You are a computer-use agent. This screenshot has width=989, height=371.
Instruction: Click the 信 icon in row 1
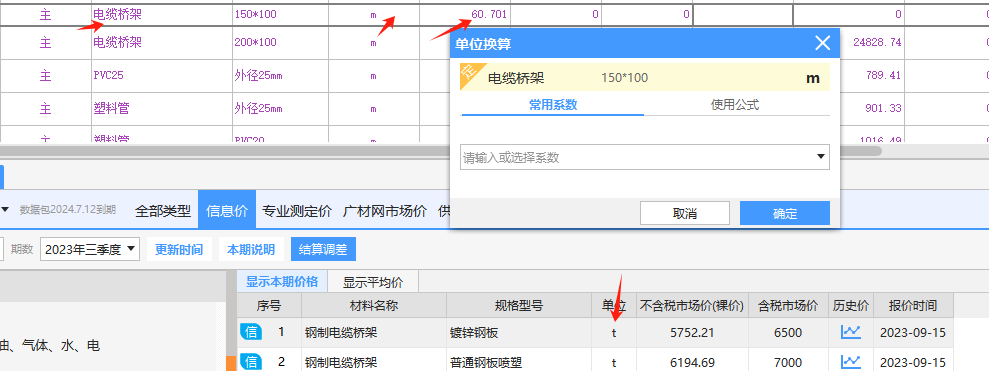pyautogui.click(x=252, y=332)
